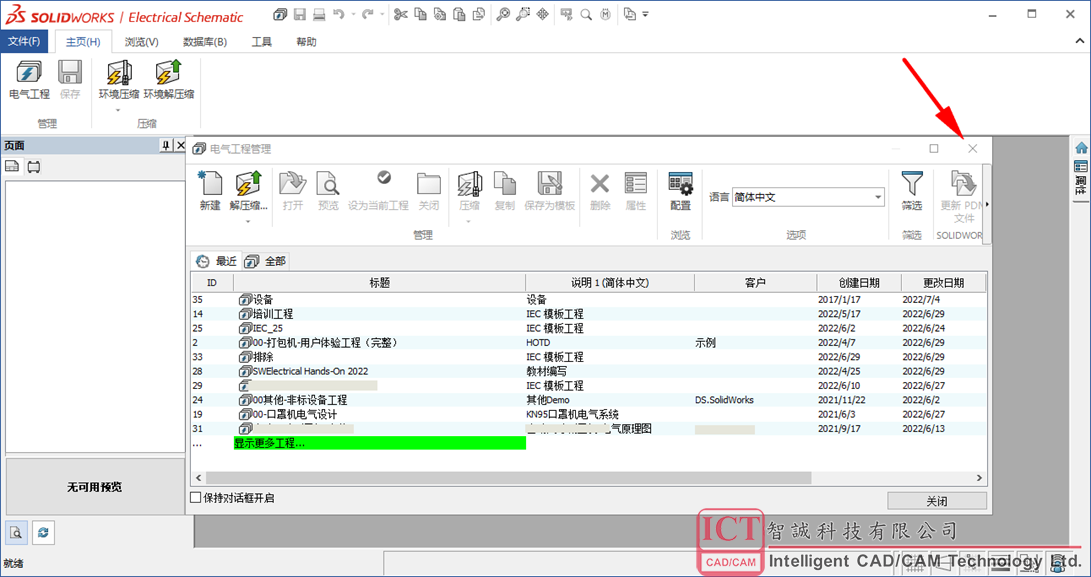Click 新建 to create a new project
Viewport: 1091px width, 577px height.
point(210,191)
